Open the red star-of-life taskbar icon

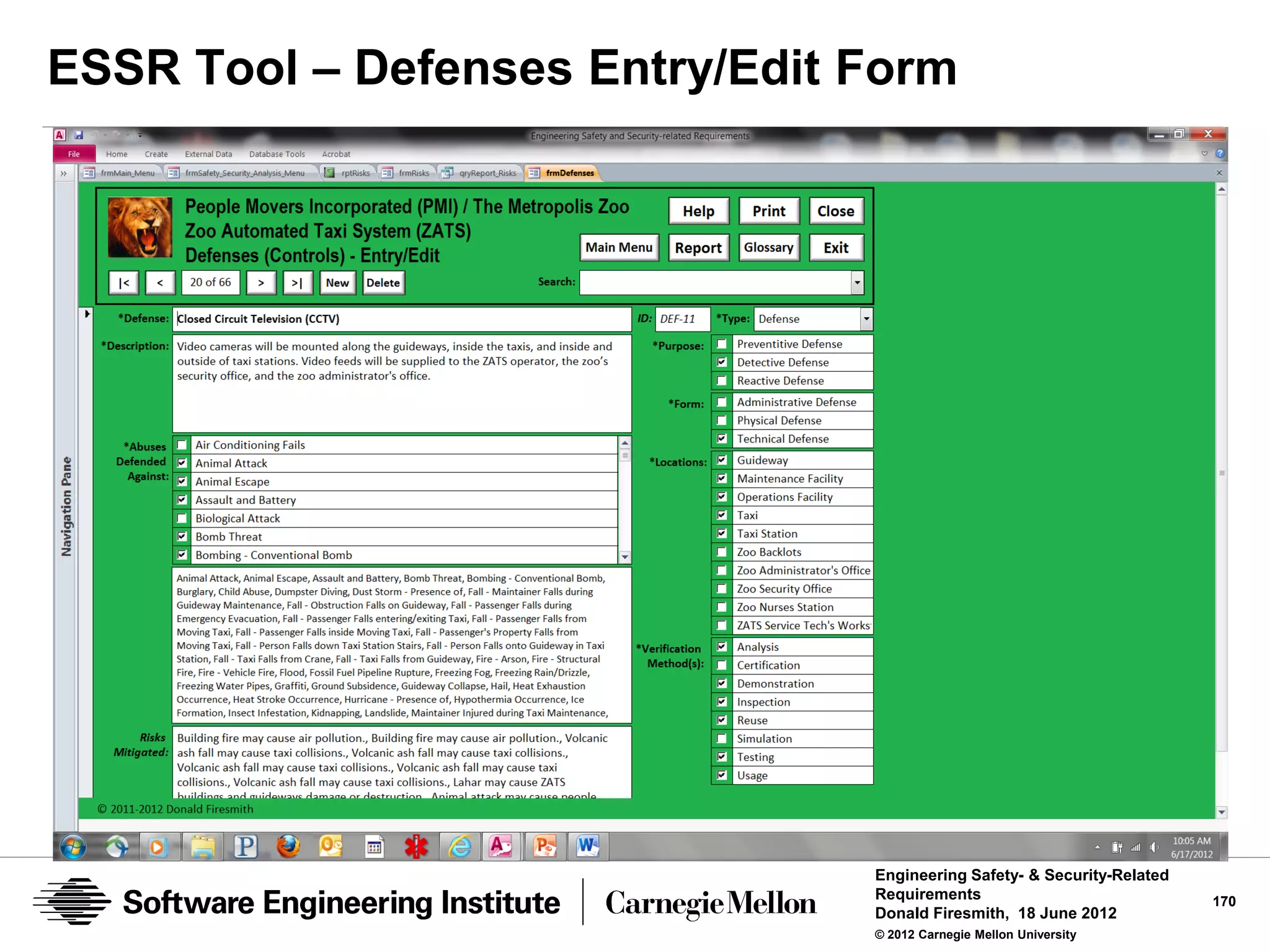(x=416, y=847)
